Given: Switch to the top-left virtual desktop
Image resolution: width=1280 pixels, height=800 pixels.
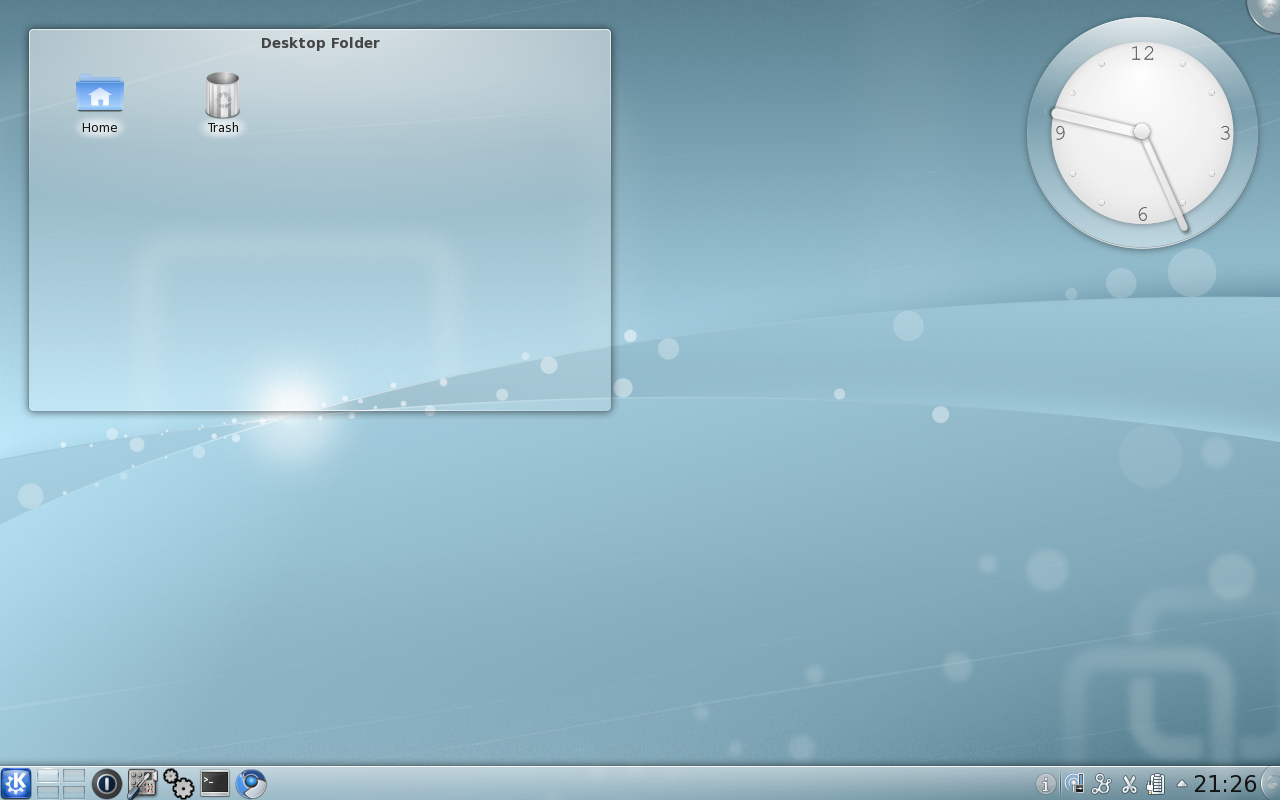Looking at the screenshot, I should tap(48, 775).
